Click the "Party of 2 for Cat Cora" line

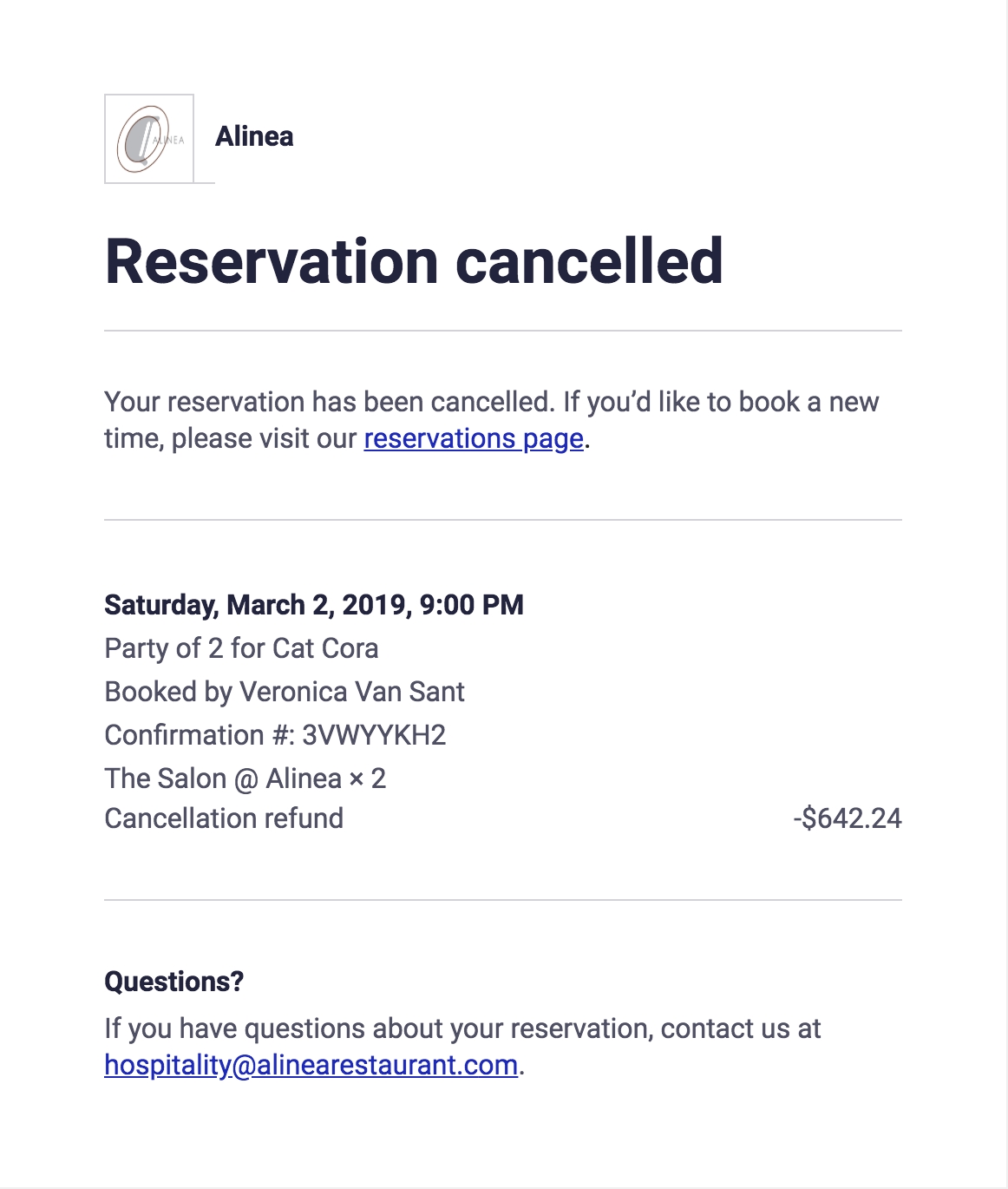241,648
